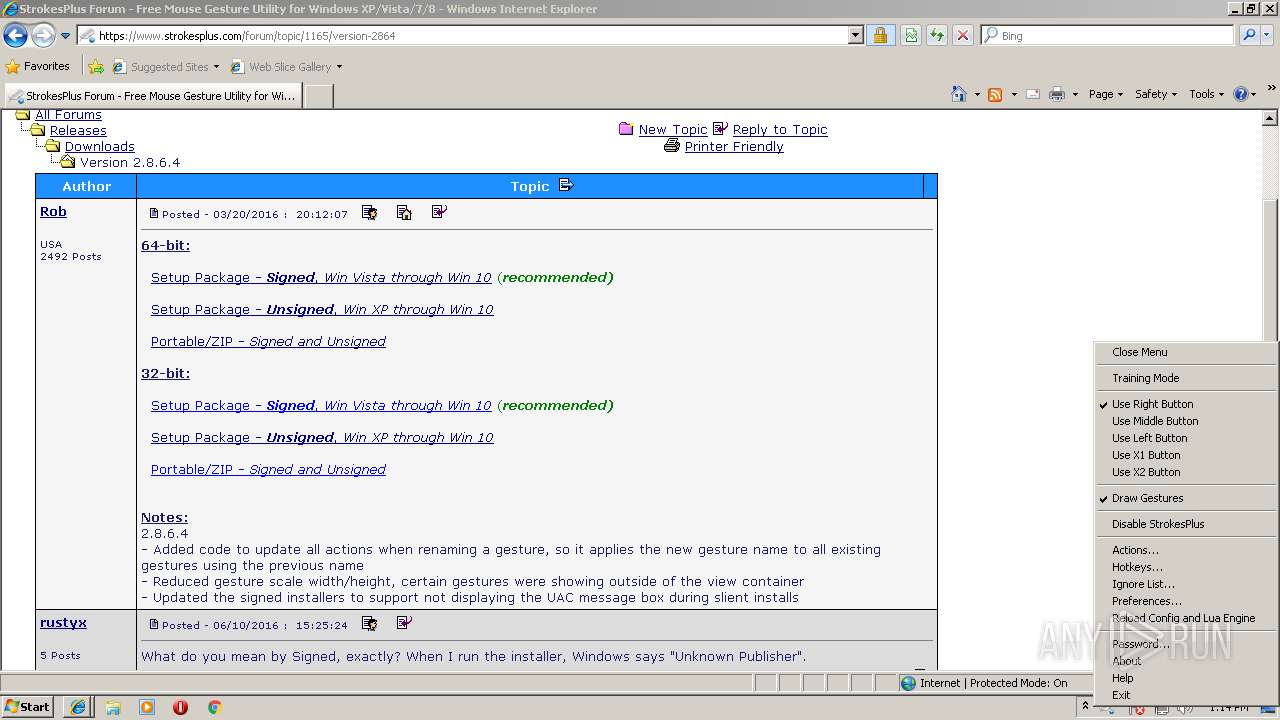
Task: Click into the Bing search box
Action: [x=1108, y=35]
